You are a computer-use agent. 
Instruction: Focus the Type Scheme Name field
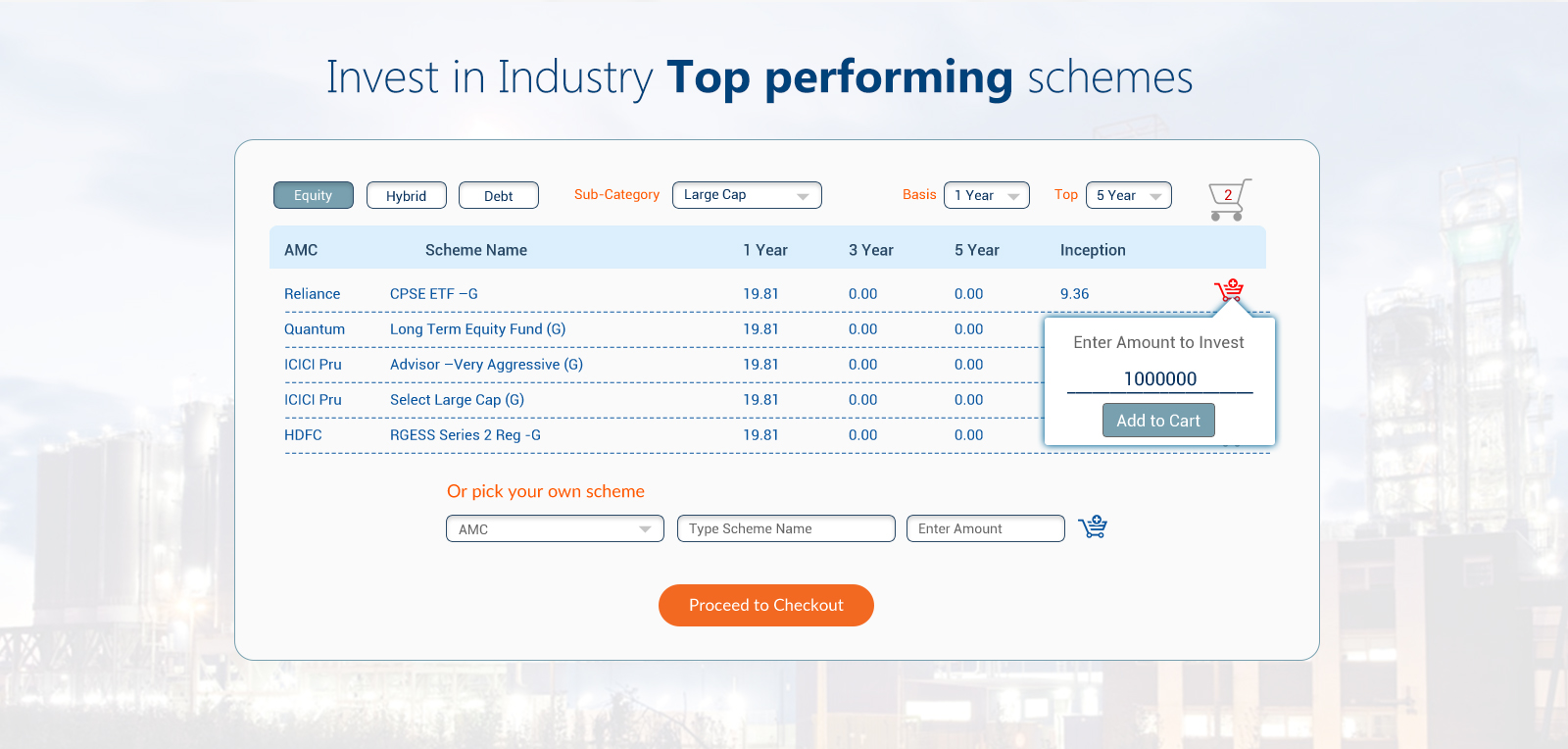coord(785,528)
